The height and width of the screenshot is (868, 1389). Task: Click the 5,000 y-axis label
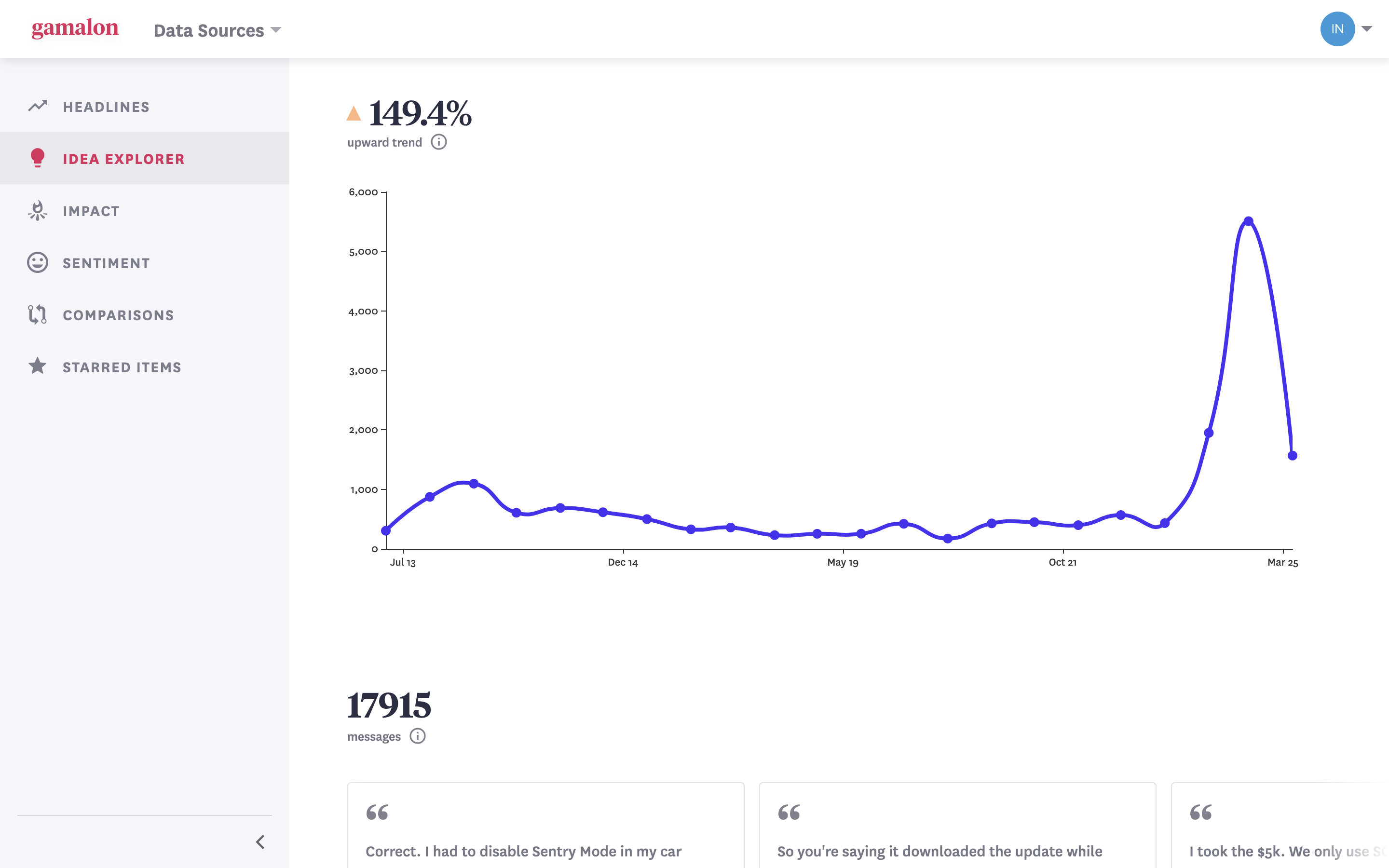click(x=363, y=251)
